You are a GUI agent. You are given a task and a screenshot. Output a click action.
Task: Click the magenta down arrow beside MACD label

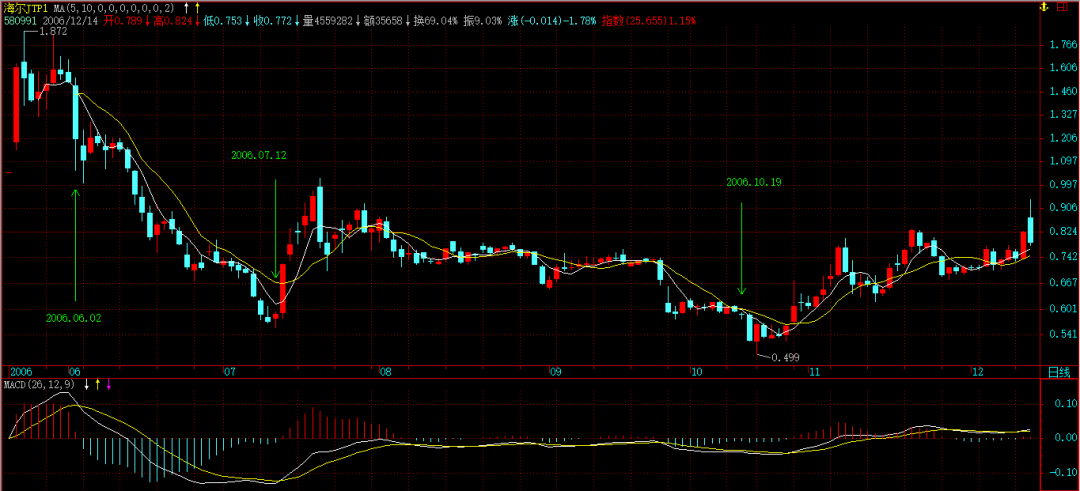click(x=108, y=384)
